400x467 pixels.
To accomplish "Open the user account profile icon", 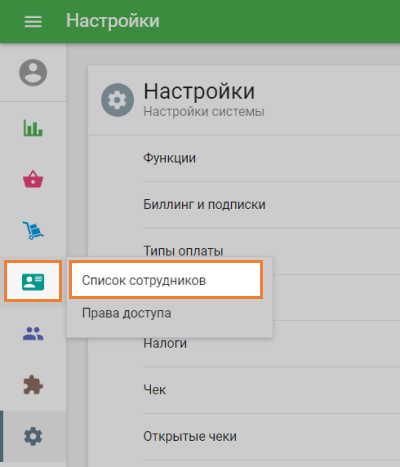I will tap(33, 73).
